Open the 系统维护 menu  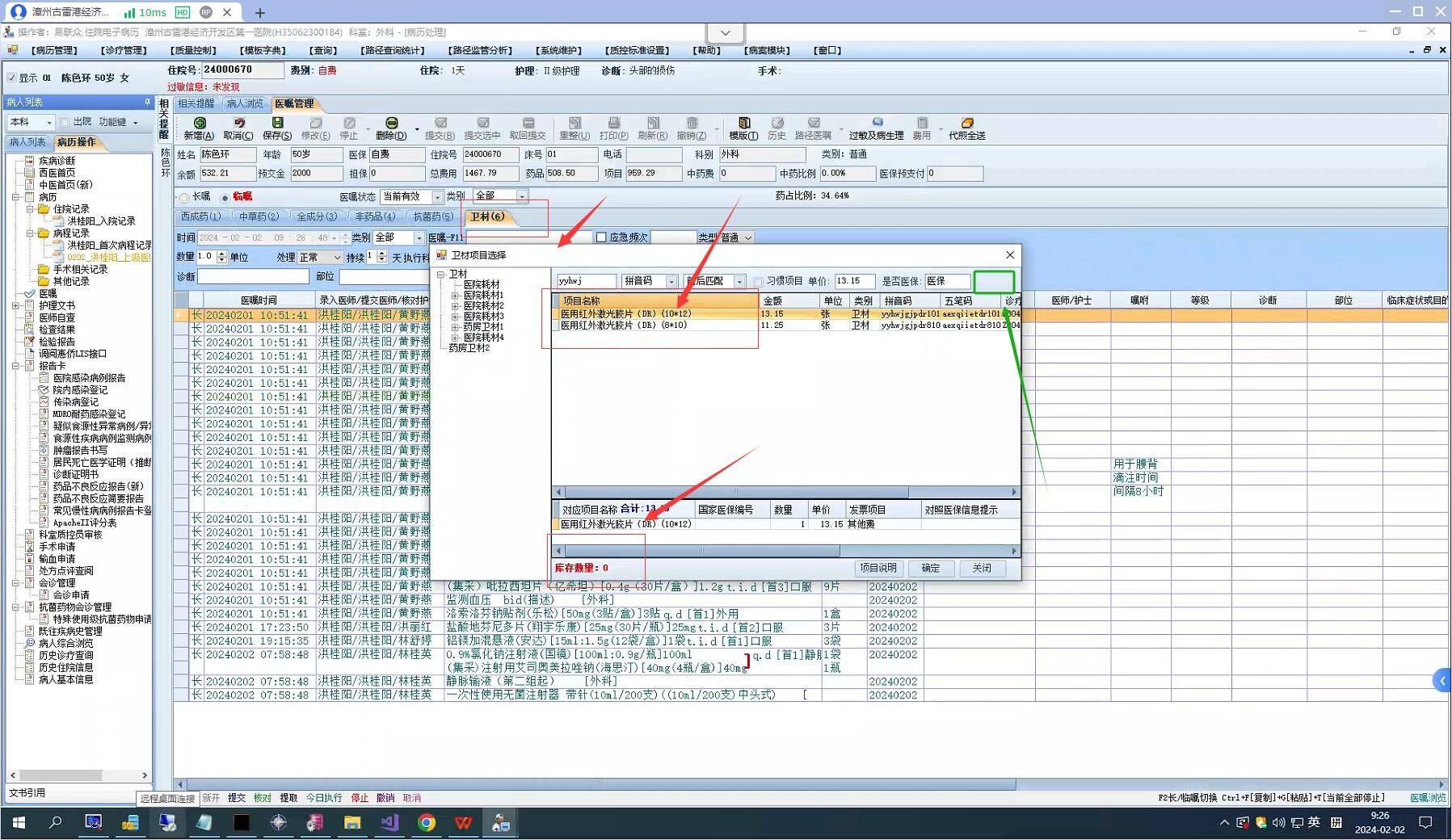coord(559,50)
